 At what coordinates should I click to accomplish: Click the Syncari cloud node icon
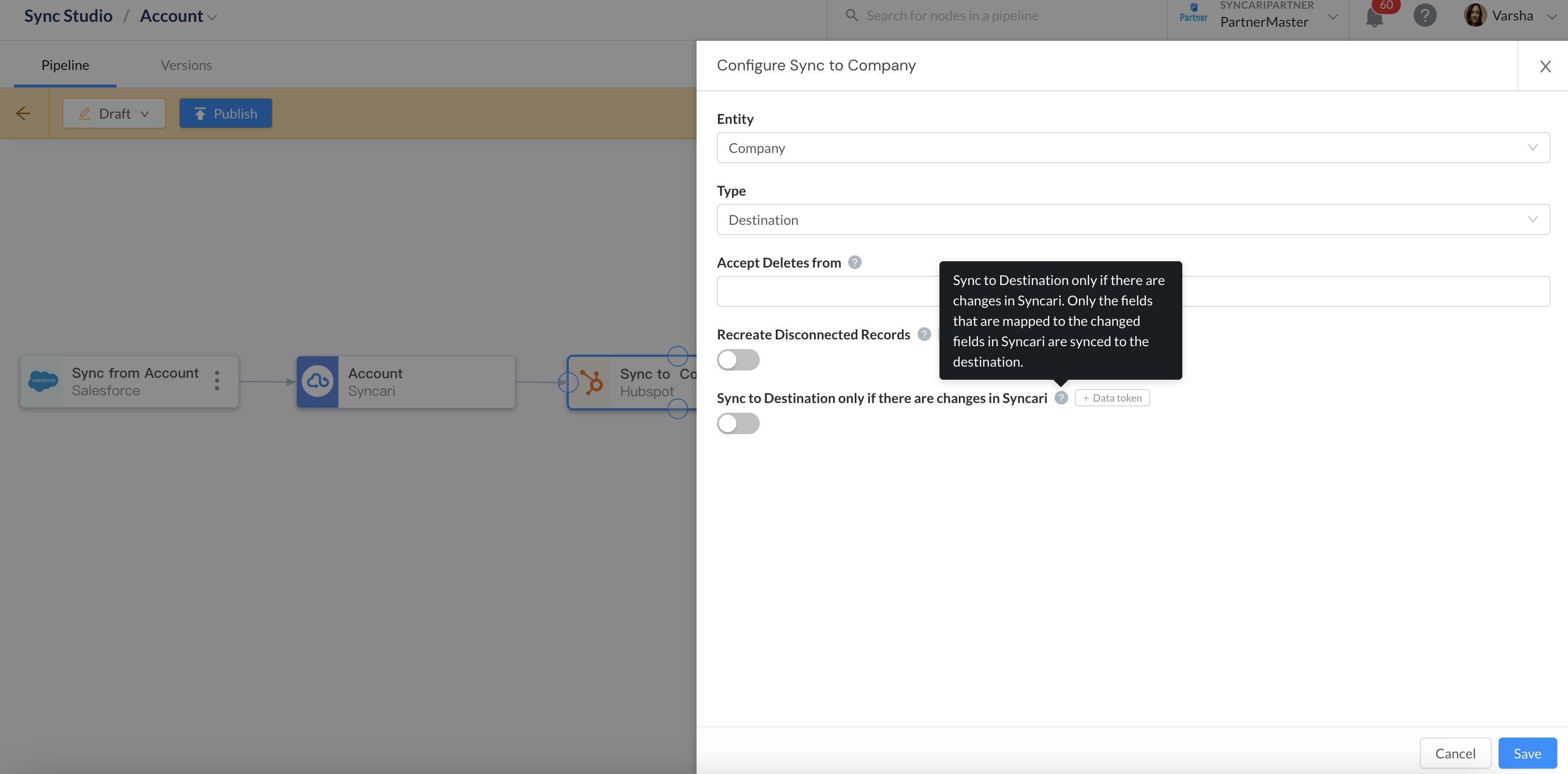tap(318, 382)
